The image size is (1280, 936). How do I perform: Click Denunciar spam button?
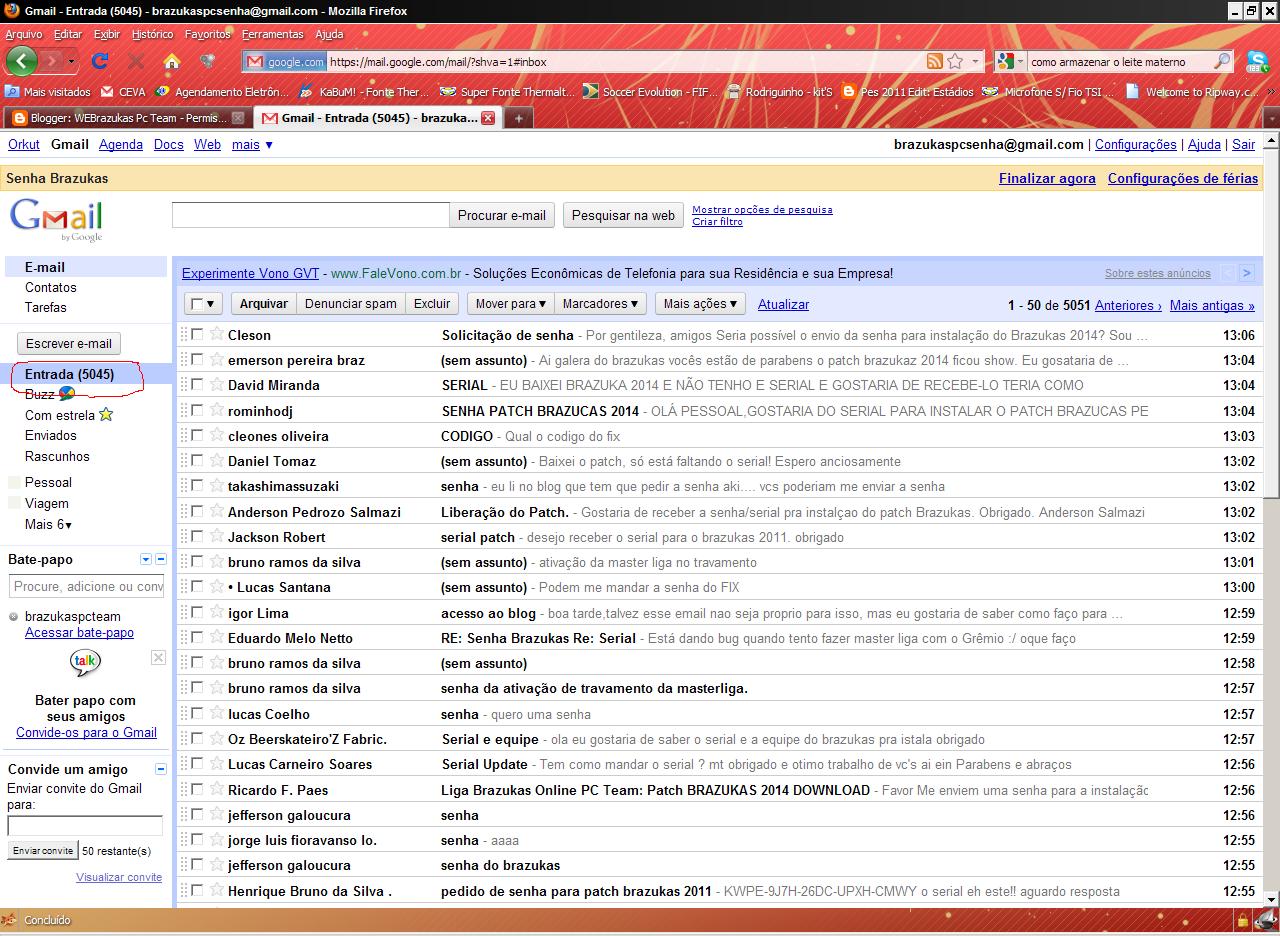click(351, 303)
